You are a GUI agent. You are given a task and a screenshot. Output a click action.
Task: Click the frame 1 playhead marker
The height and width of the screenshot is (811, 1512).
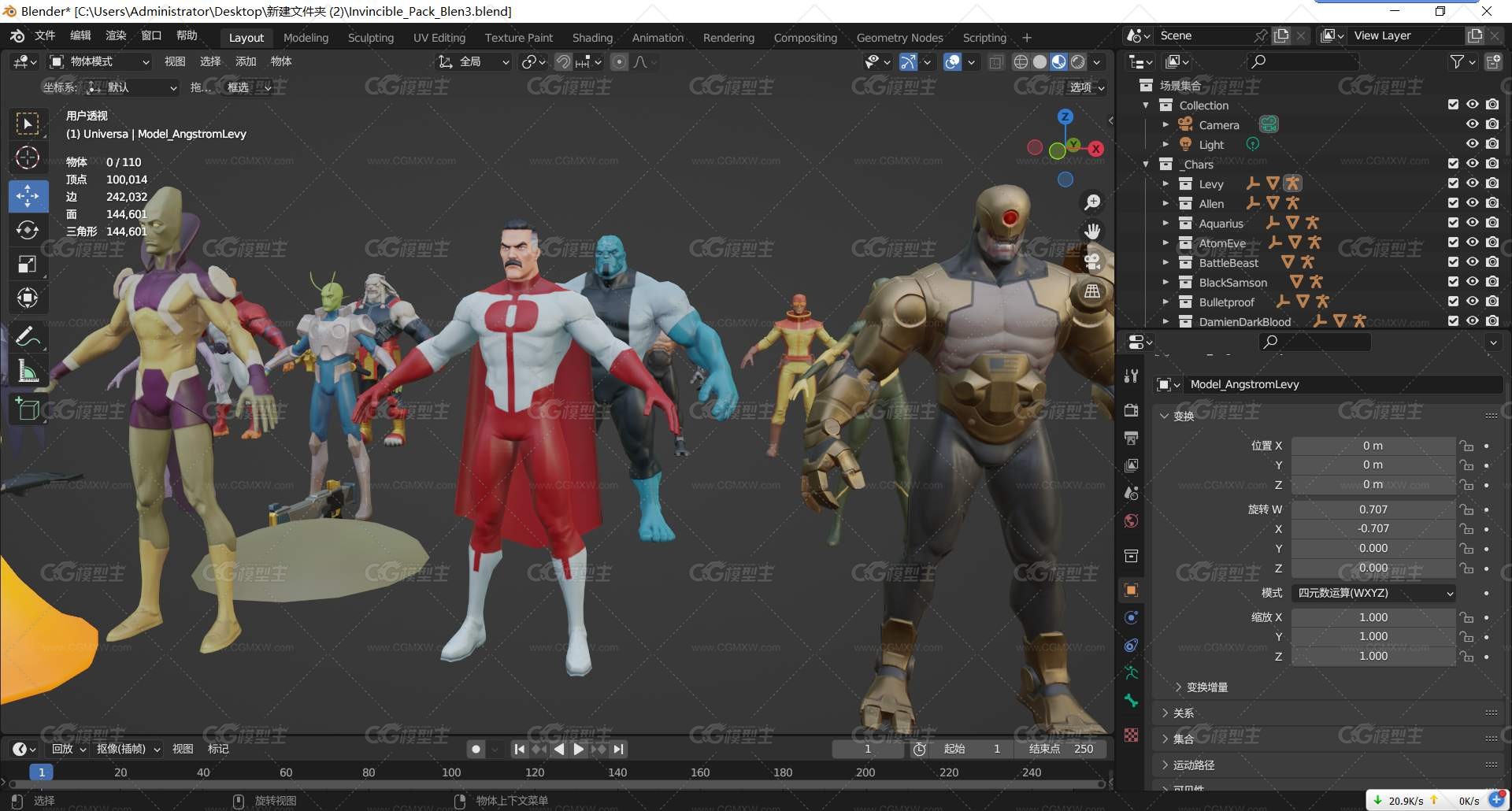point(42,772)
